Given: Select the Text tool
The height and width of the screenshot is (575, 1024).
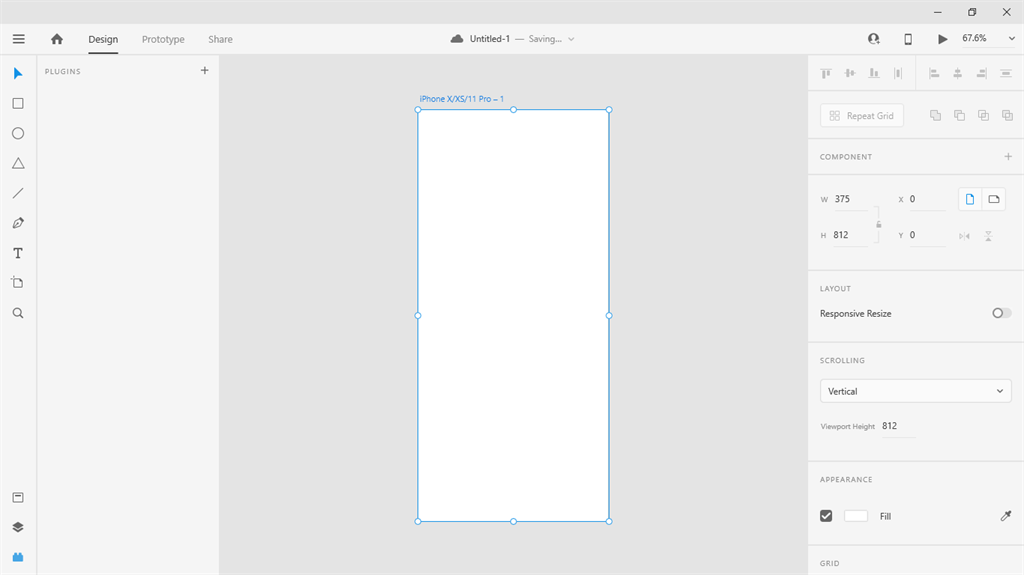Looking at the screenshot, I should tap(18, 253).
